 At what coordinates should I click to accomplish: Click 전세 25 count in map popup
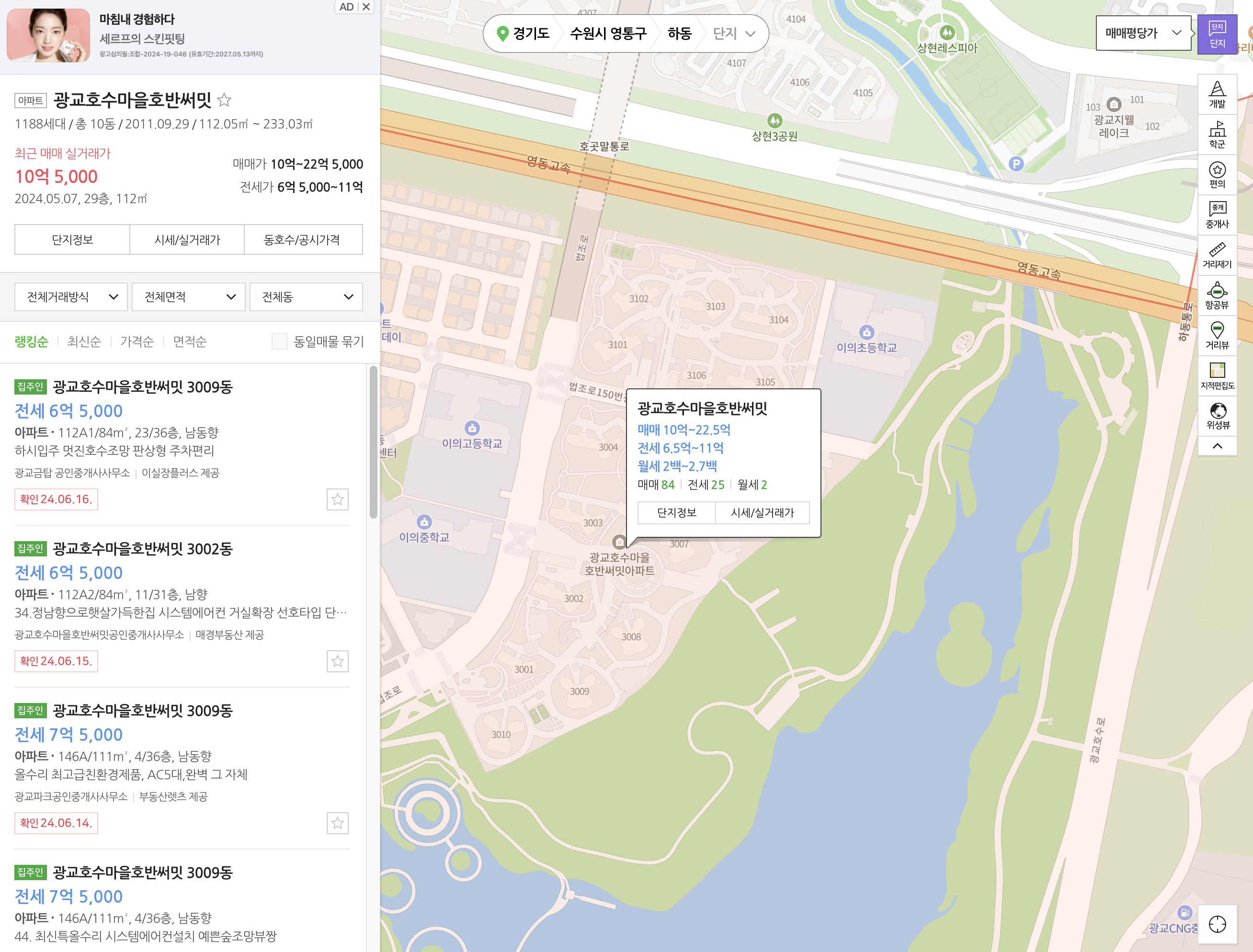[x=706, y=485]
